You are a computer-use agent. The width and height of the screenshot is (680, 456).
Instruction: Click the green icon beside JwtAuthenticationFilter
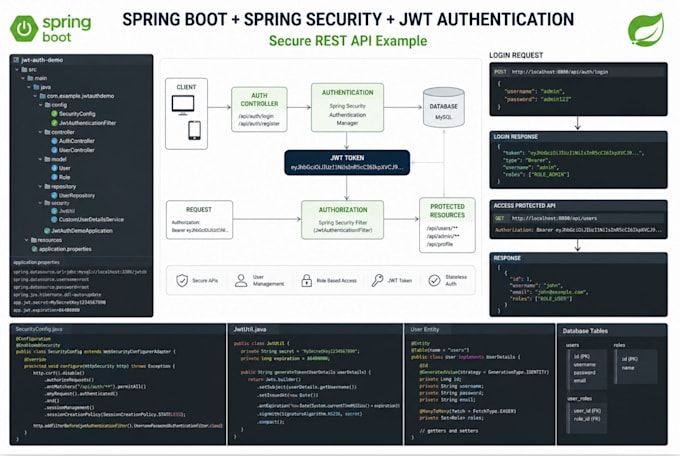coord(54,123)
